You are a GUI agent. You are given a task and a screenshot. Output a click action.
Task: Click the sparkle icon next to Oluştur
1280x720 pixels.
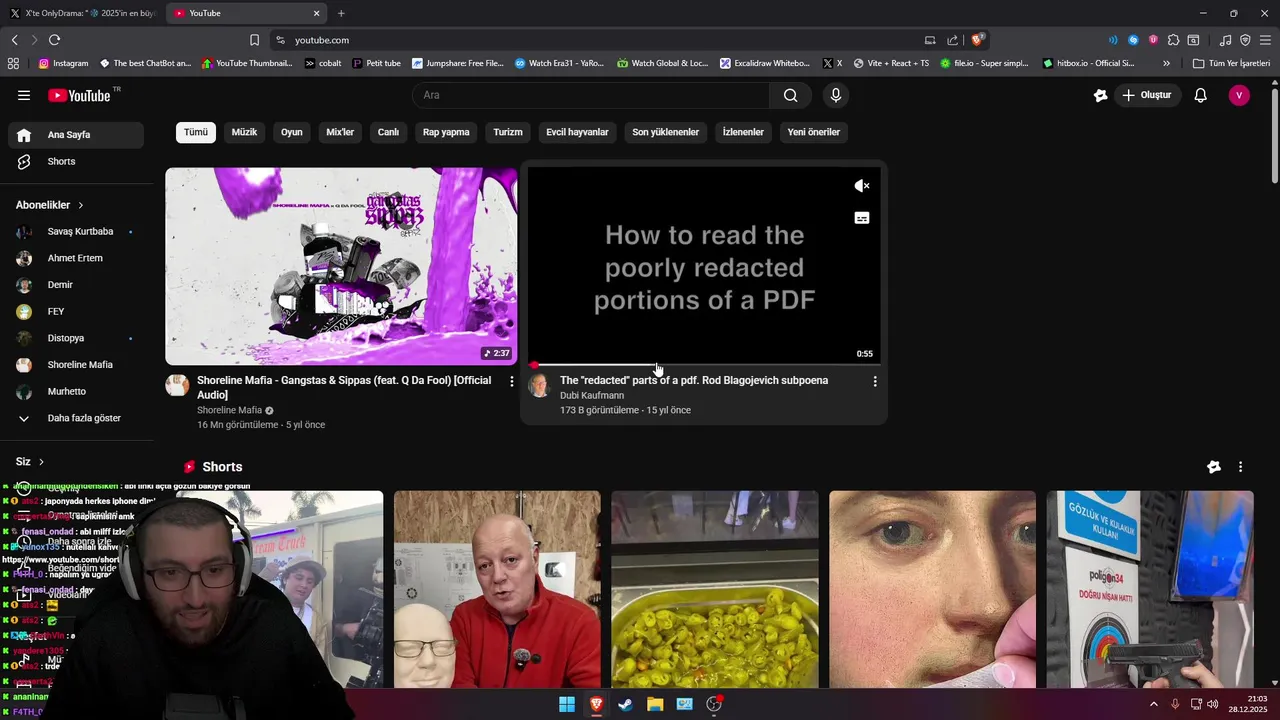[x=1101, y=95]
